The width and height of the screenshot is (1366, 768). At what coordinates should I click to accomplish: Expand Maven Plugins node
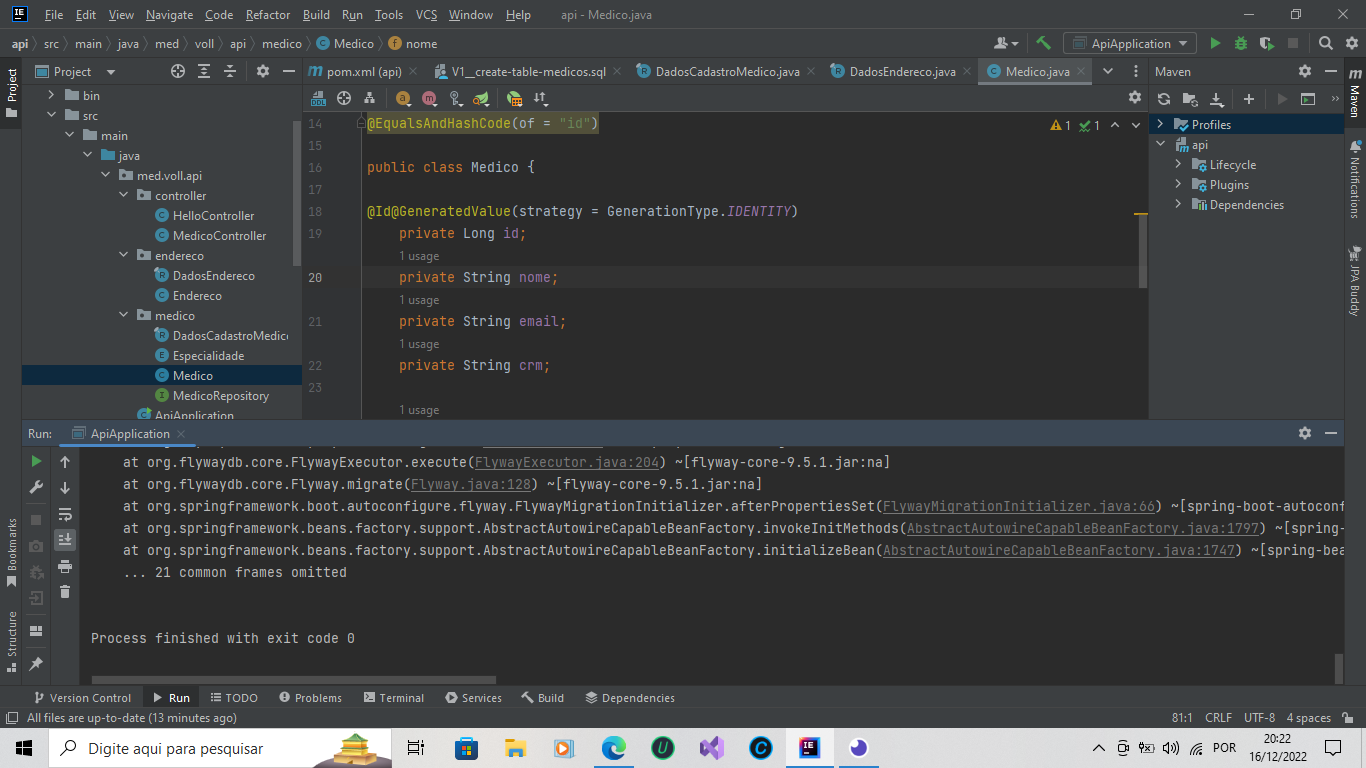tap(1178, 184)
